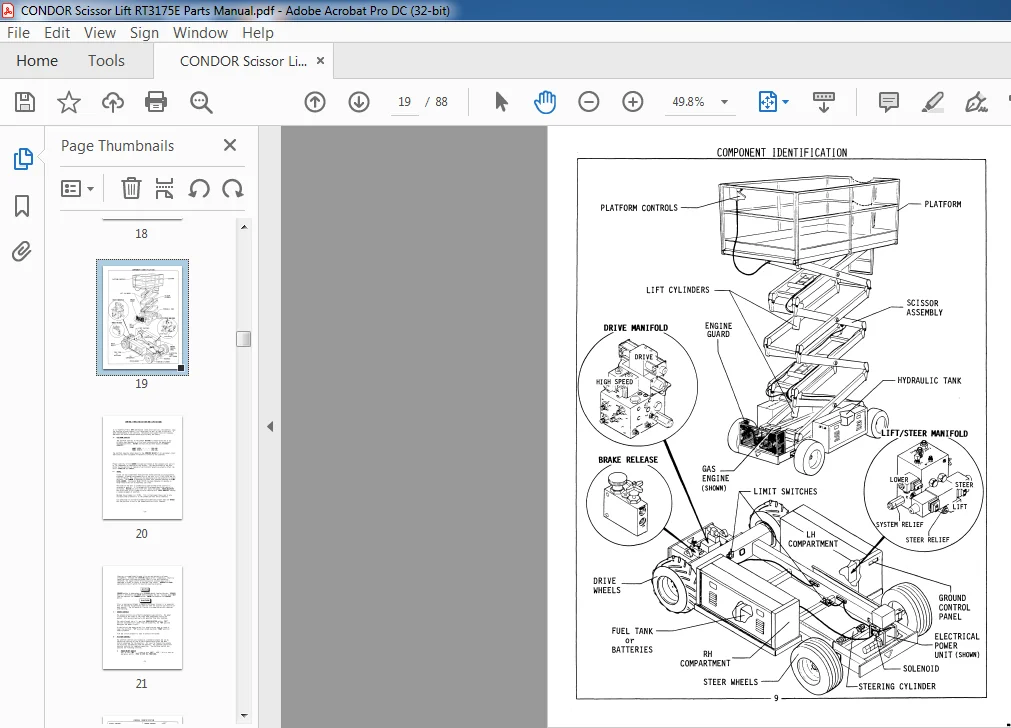Click the PLATFORM CONTROLS label

[639, 208]
